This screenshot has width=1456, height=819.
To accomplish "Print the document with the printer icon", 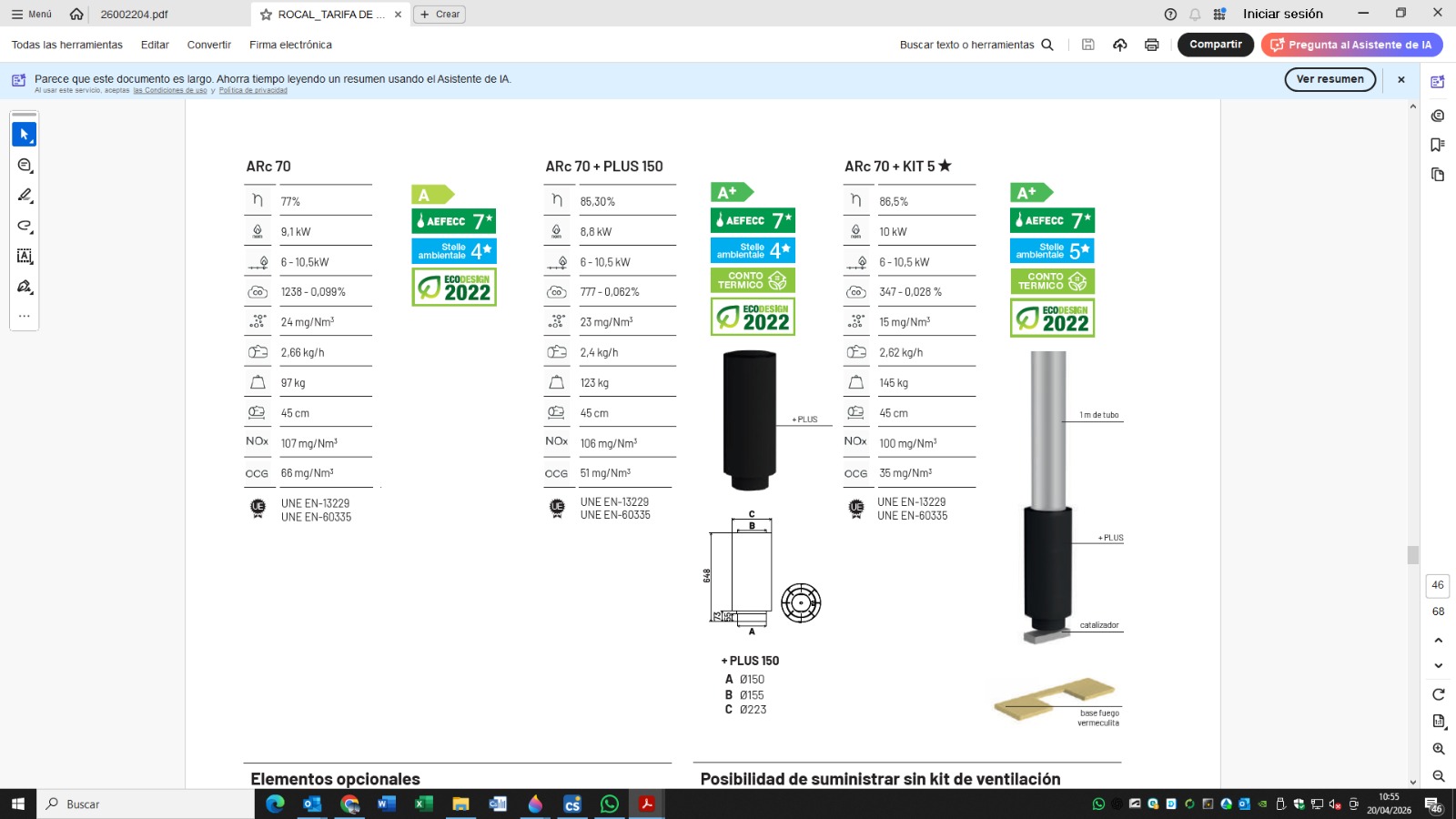I will 1152,45.
